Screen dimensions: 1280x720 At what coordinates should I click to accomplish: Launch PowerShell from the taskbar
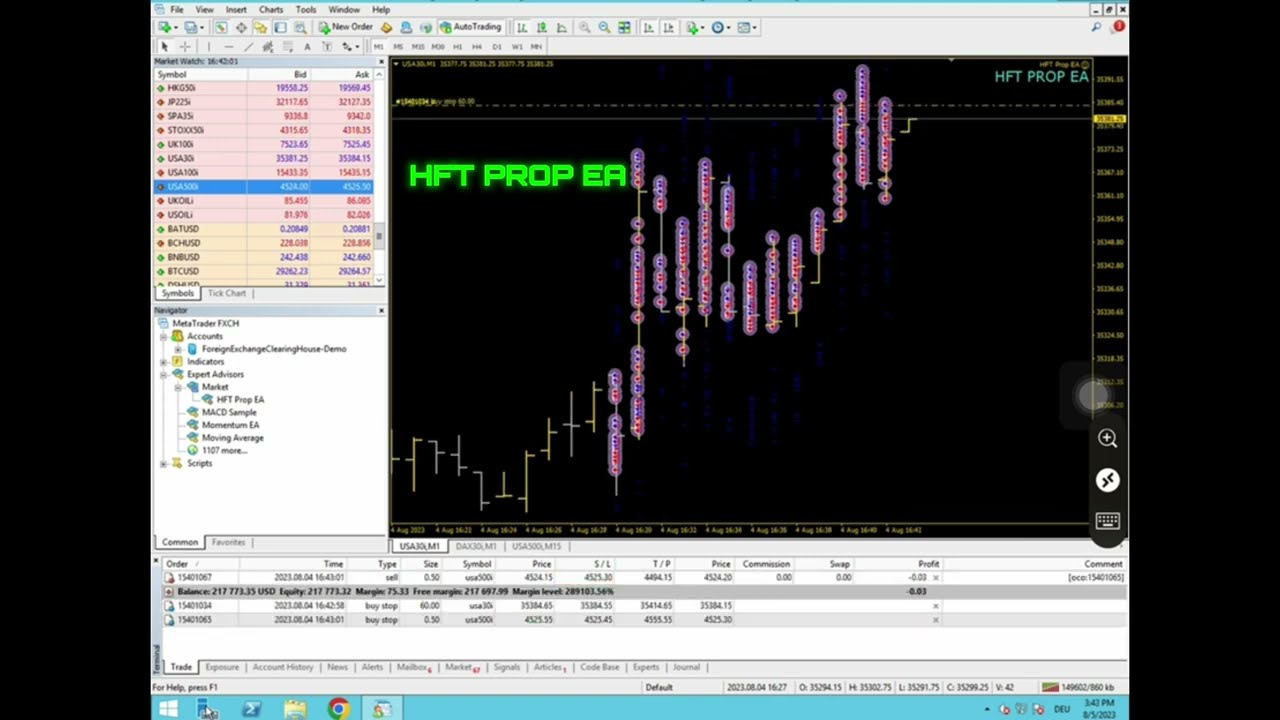251,709
